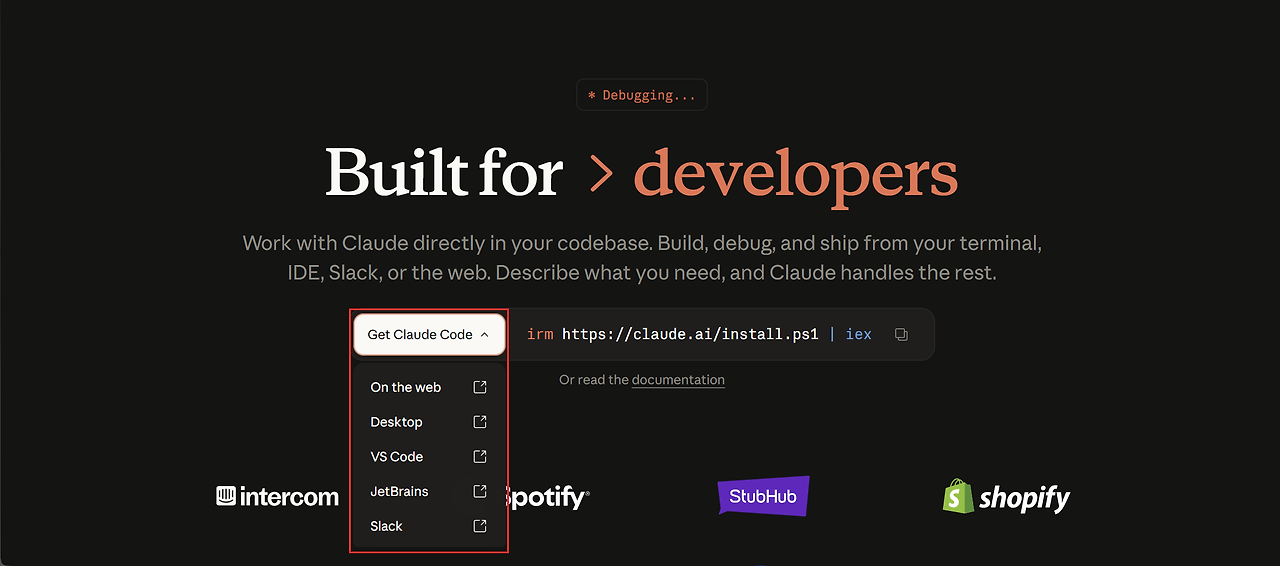Screen dimensions: 1280x566
Task: Select On the web menu option
Action: (429, 387)
